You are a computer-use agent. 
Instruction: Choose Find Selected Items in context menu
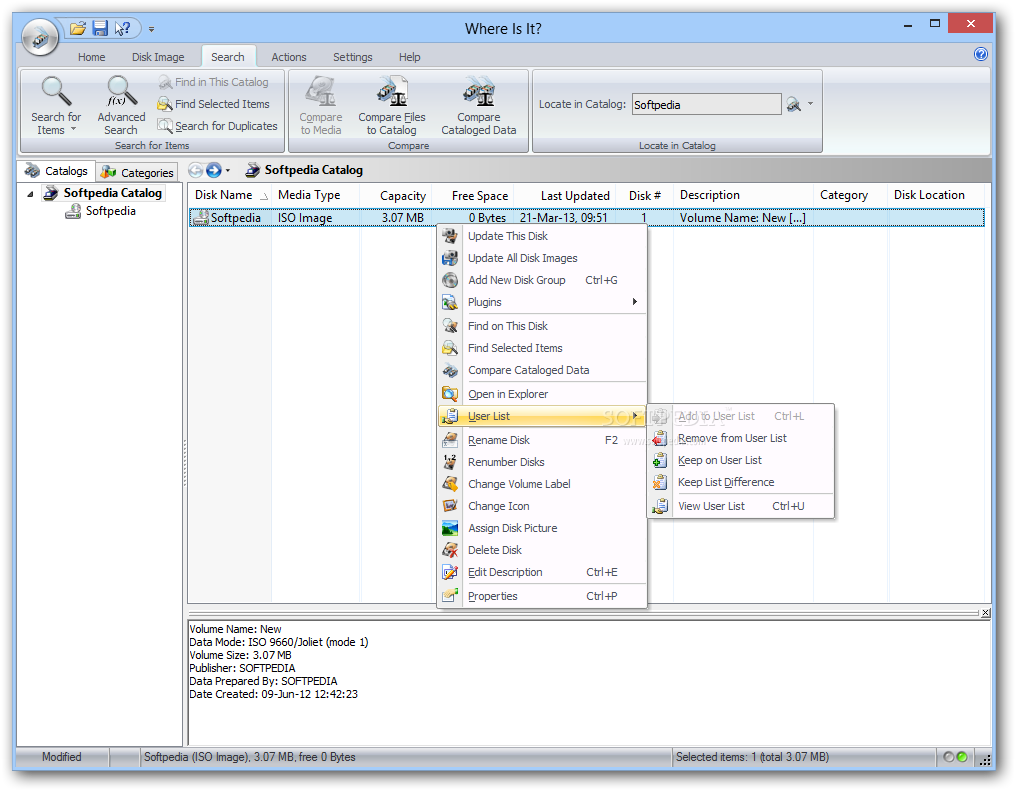(x=542, y=348)
